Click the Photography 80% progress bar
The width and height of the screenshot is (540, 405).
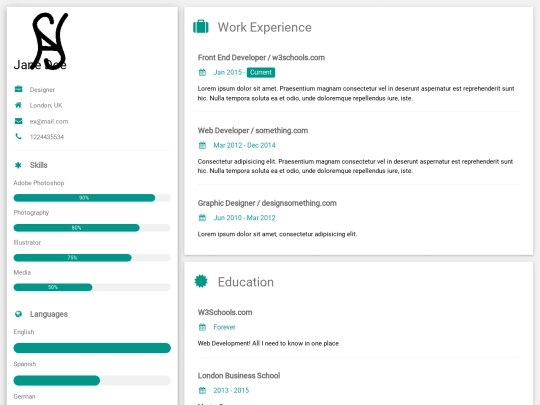click(x=92, y=228)
